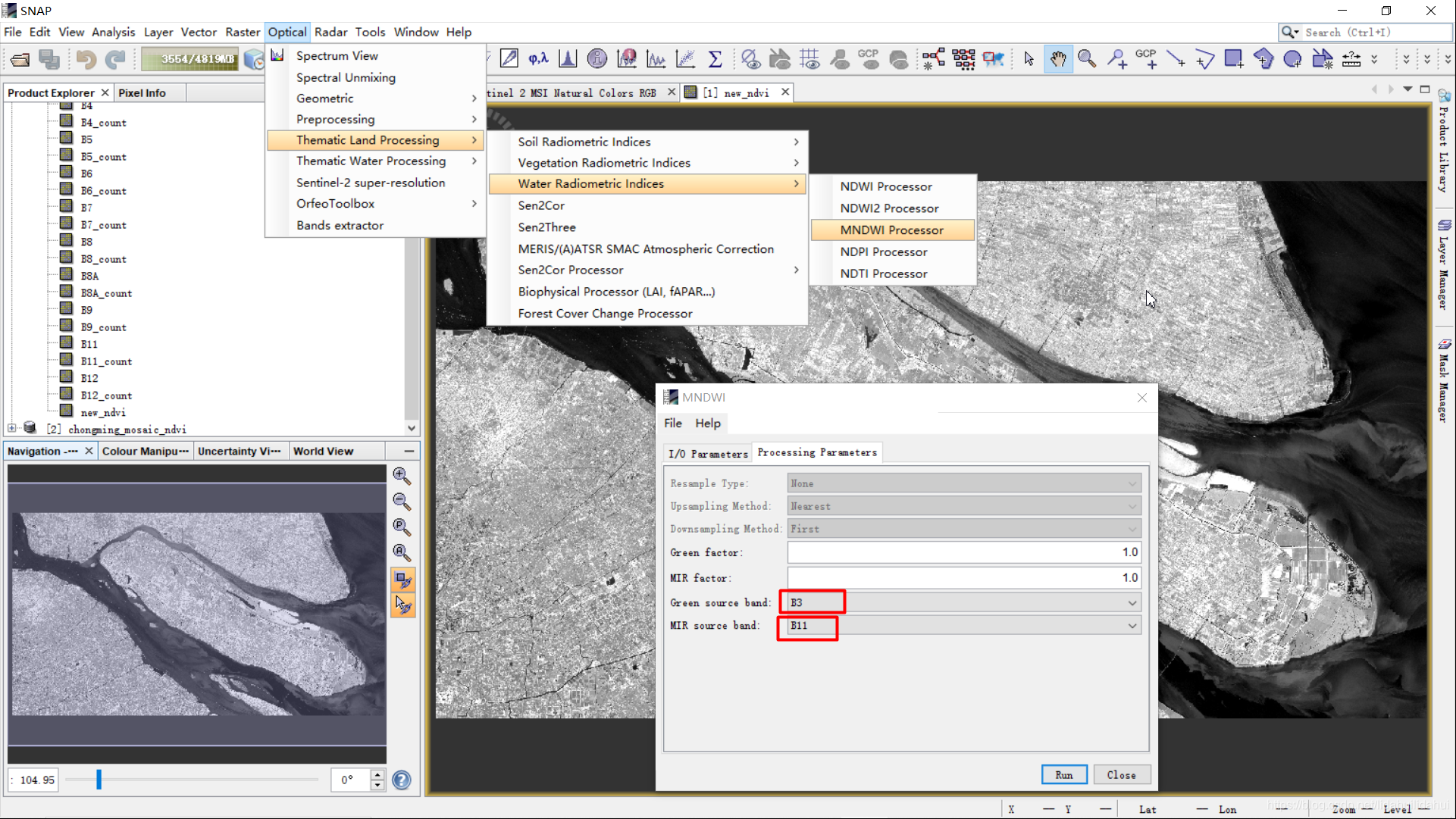This screenshot has width=1456, height=819.
Task: Select the NDPI Processor entry
Action: (x=892, y=252)
